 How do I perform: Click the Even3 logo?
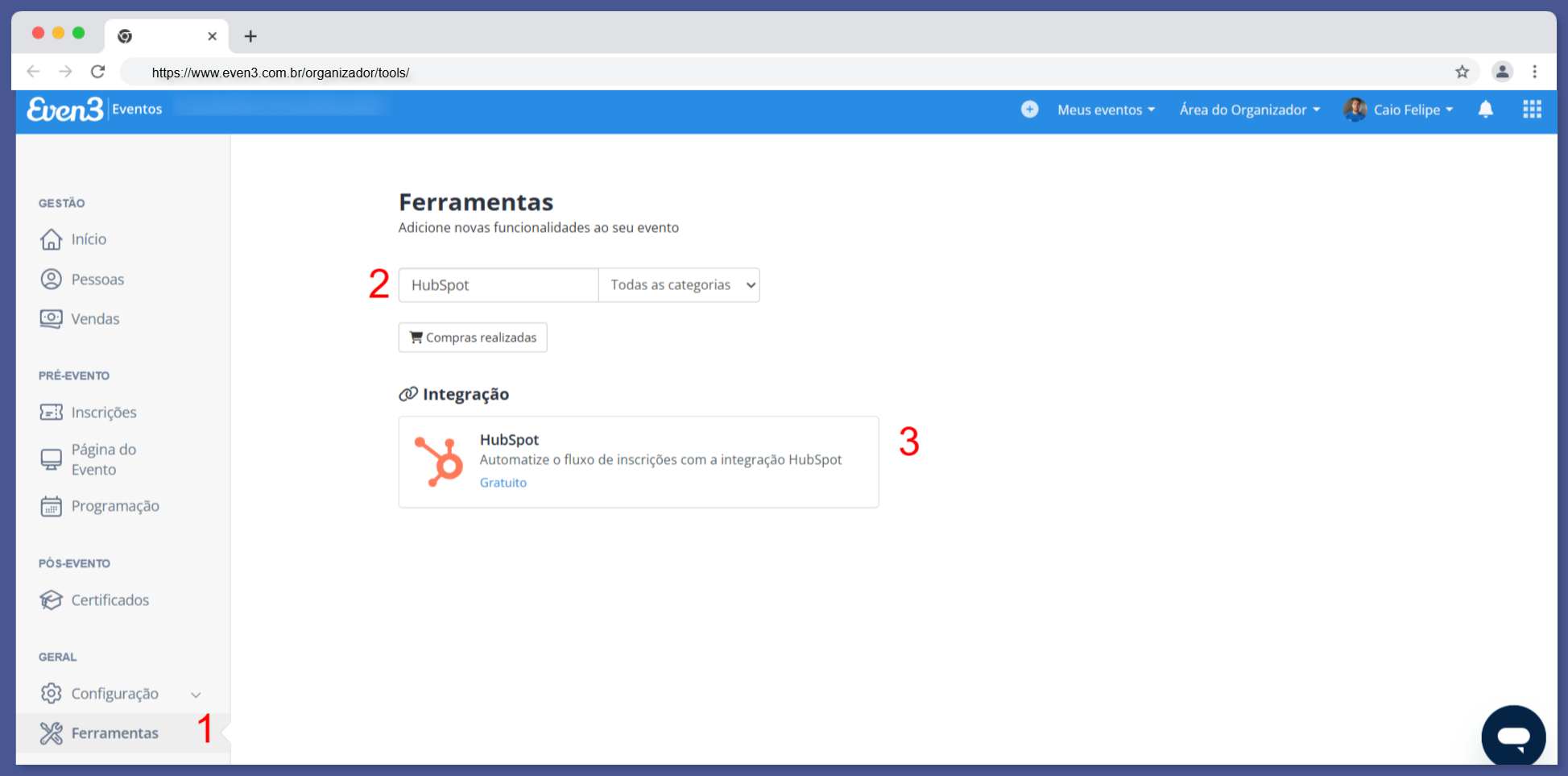[65, 109]
